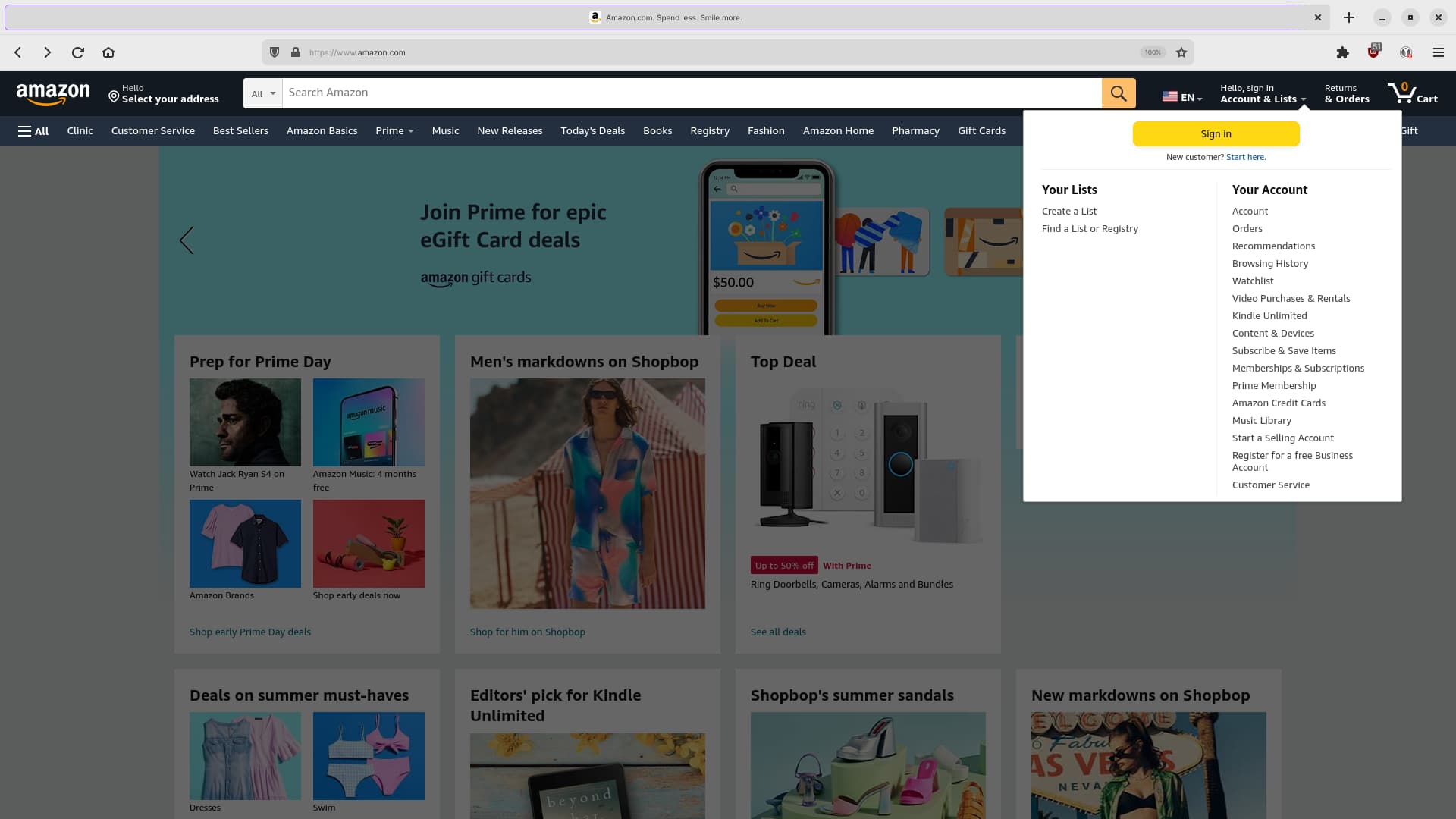Click the browser forward arrow

(x=47, y=52)
